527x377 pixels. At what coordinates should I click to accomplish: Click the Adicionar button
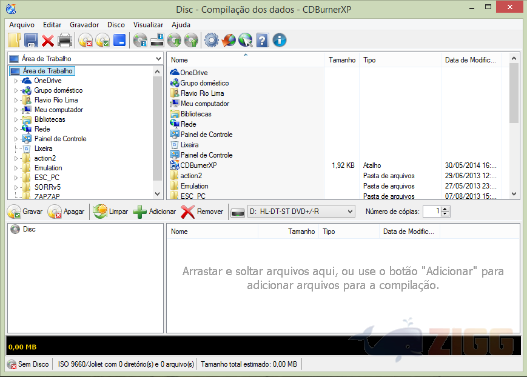[155, 212]
